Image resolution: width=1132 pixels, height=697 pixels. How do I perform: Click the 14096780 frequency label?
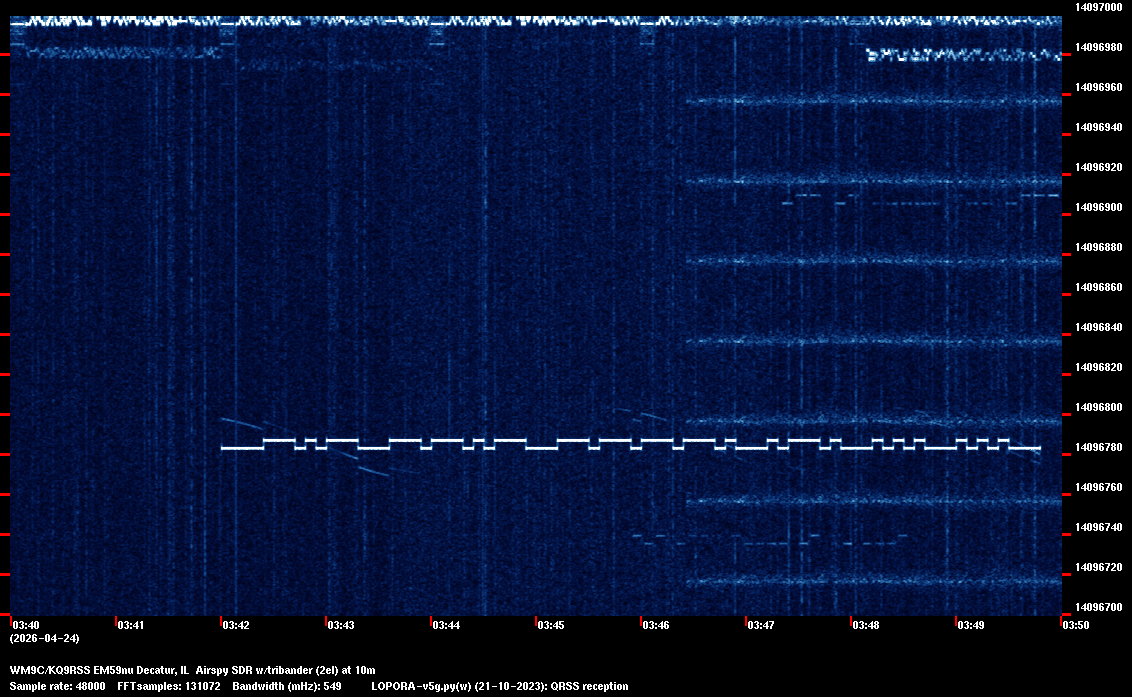tap(1097, 447)
